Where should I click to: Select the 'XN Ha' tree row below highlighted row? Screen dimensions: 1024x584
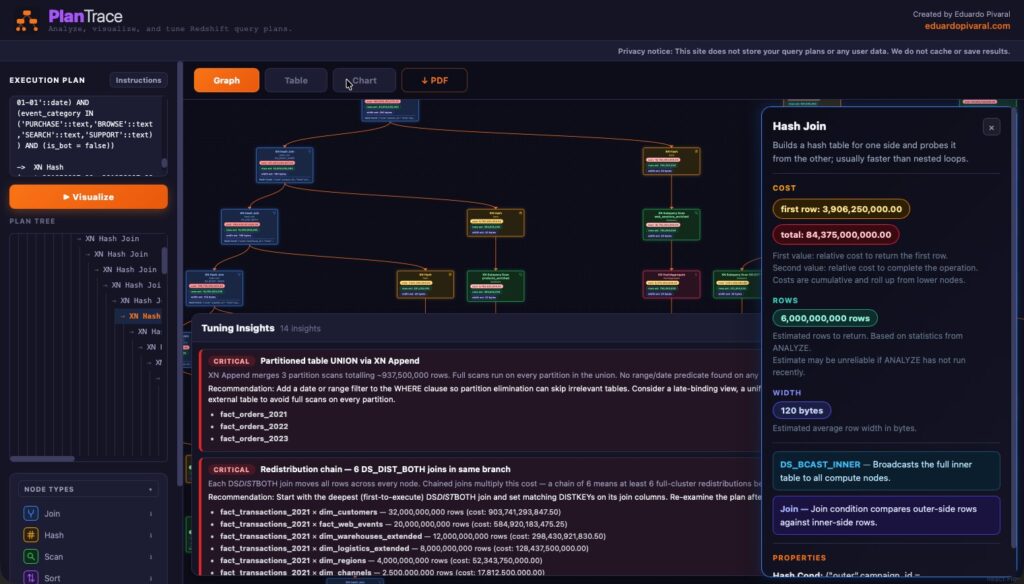(145, 332)
